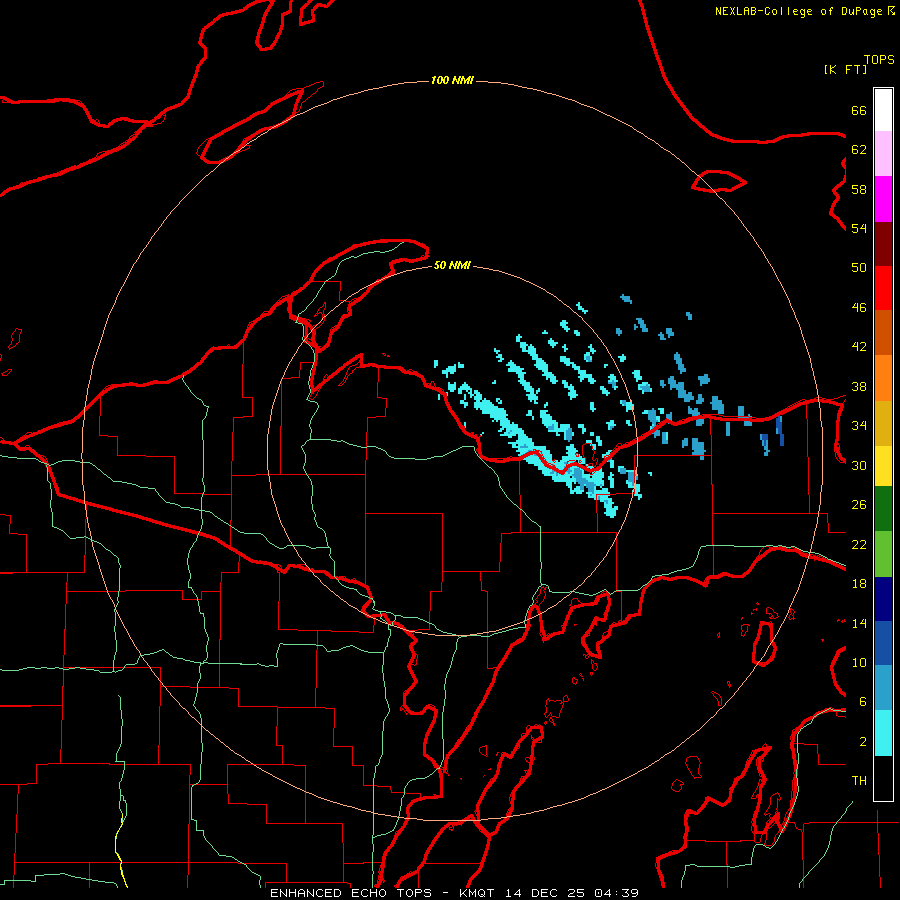Click the "30" legend value
This screenshot has height=900, width=900.
coord(859,465)
